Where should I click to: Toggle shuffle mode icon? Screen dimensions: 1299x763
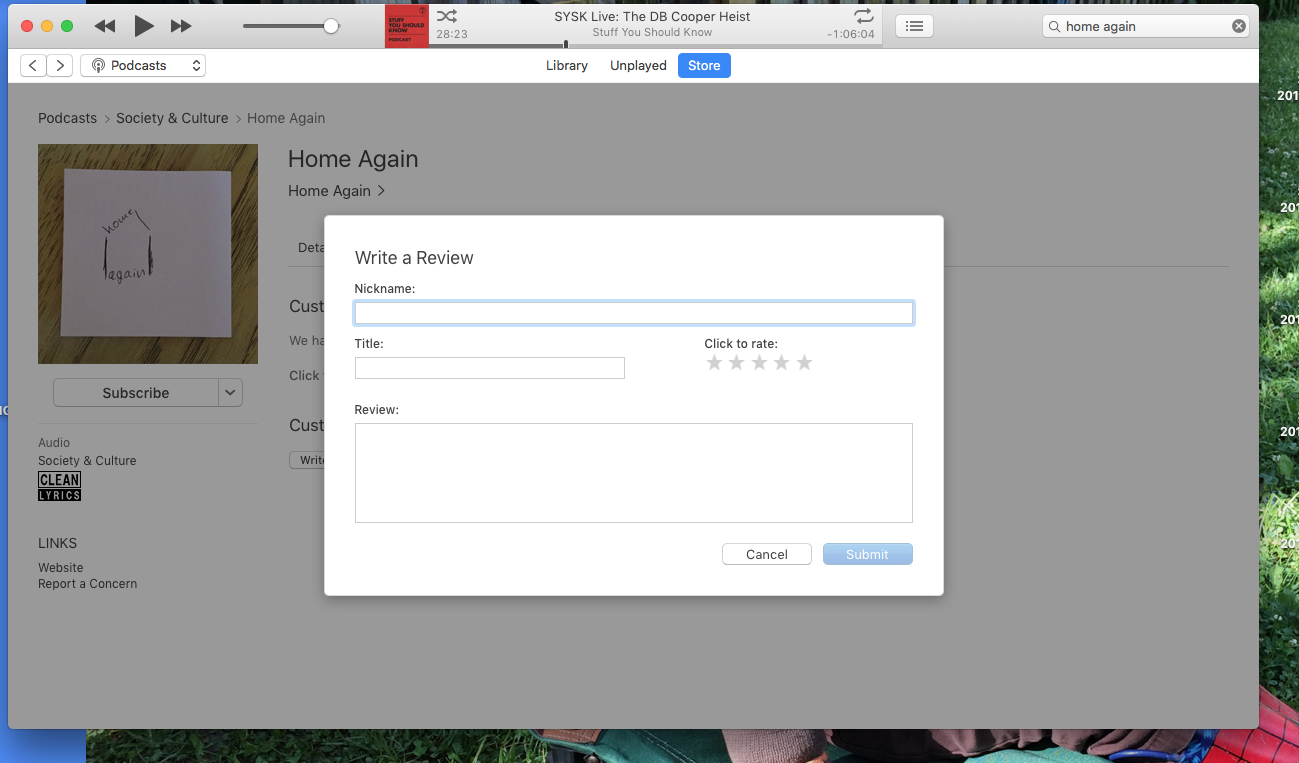(447, 16)
